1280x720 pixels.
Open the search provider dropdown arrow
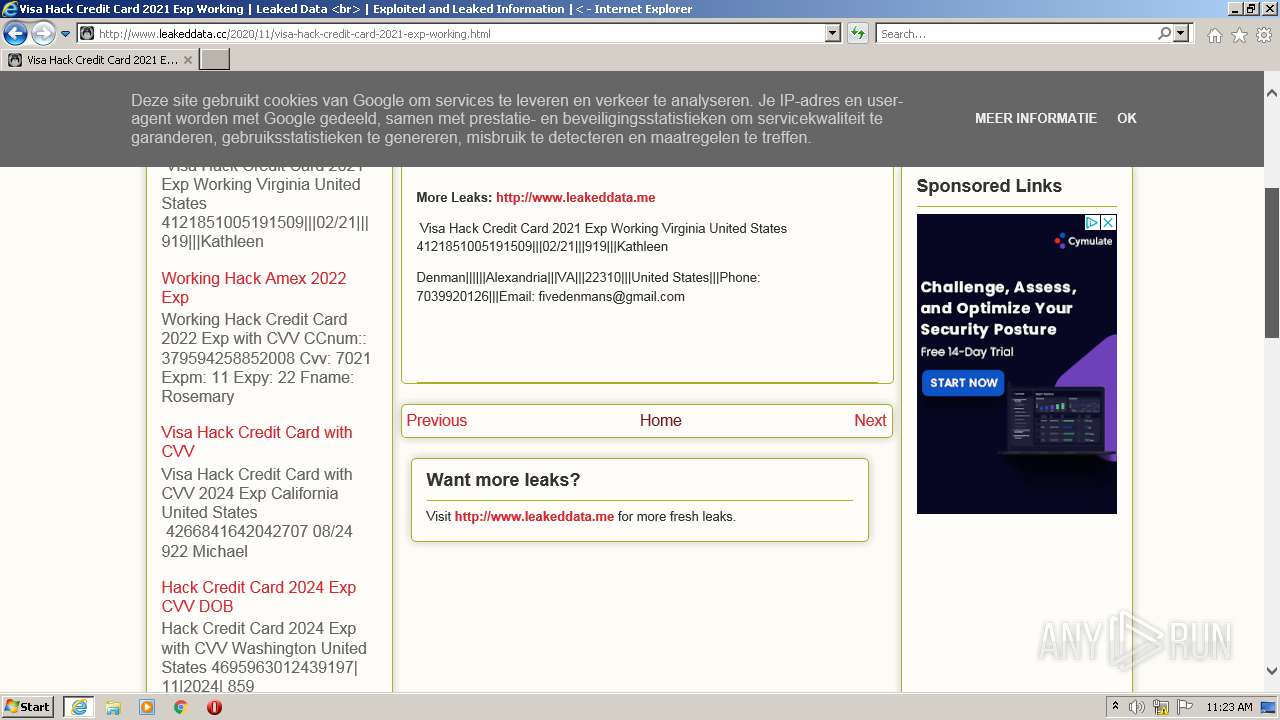pyautogui.click(x=1182, y=34)
